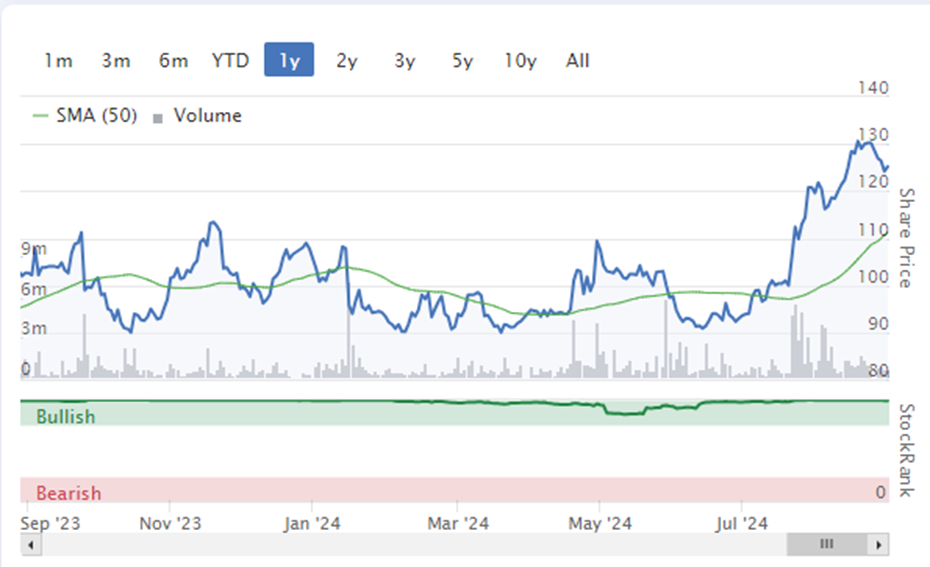930x567 pixels.
Task: Select the active 1y range button
Action: coord(289,60)
